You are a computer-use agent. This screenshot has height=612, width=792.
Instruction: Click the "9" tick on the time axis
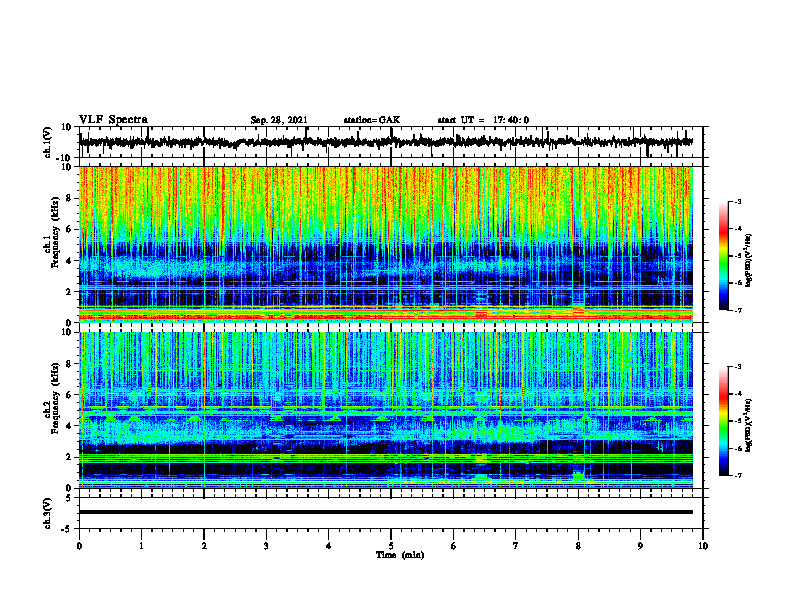[x=640, y=546]
